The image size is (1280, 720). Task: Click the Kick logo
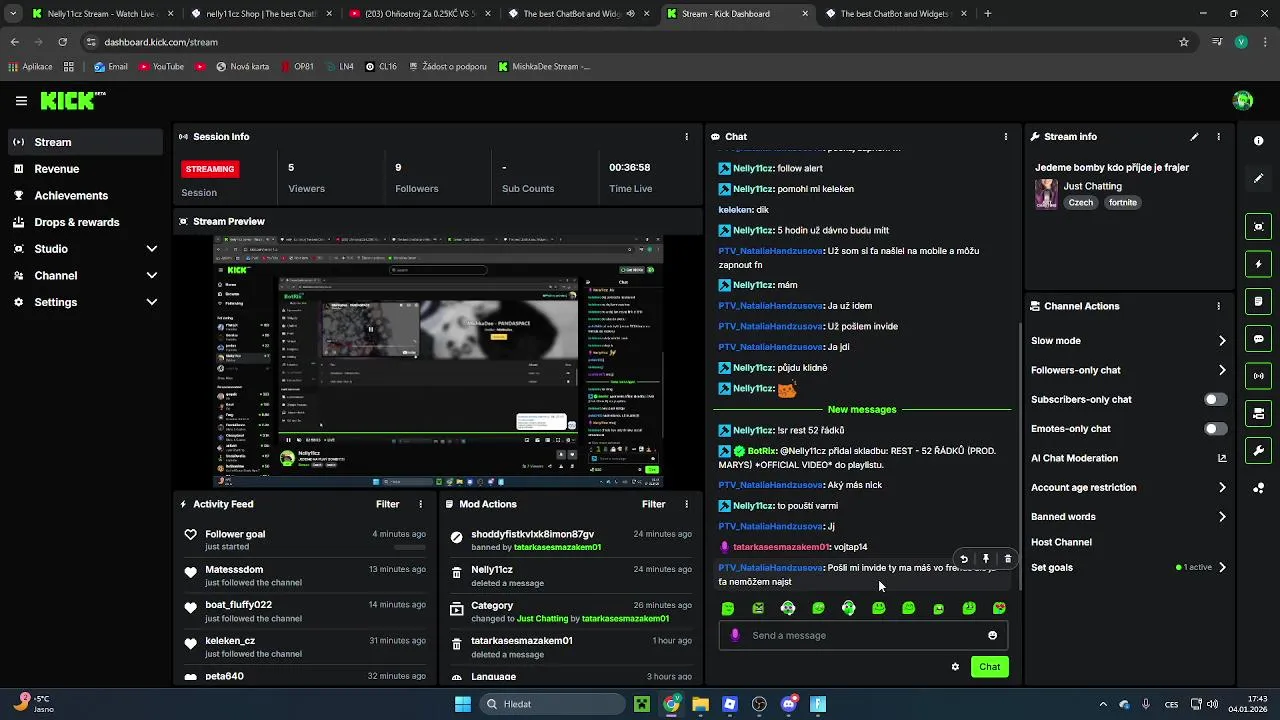72,100
